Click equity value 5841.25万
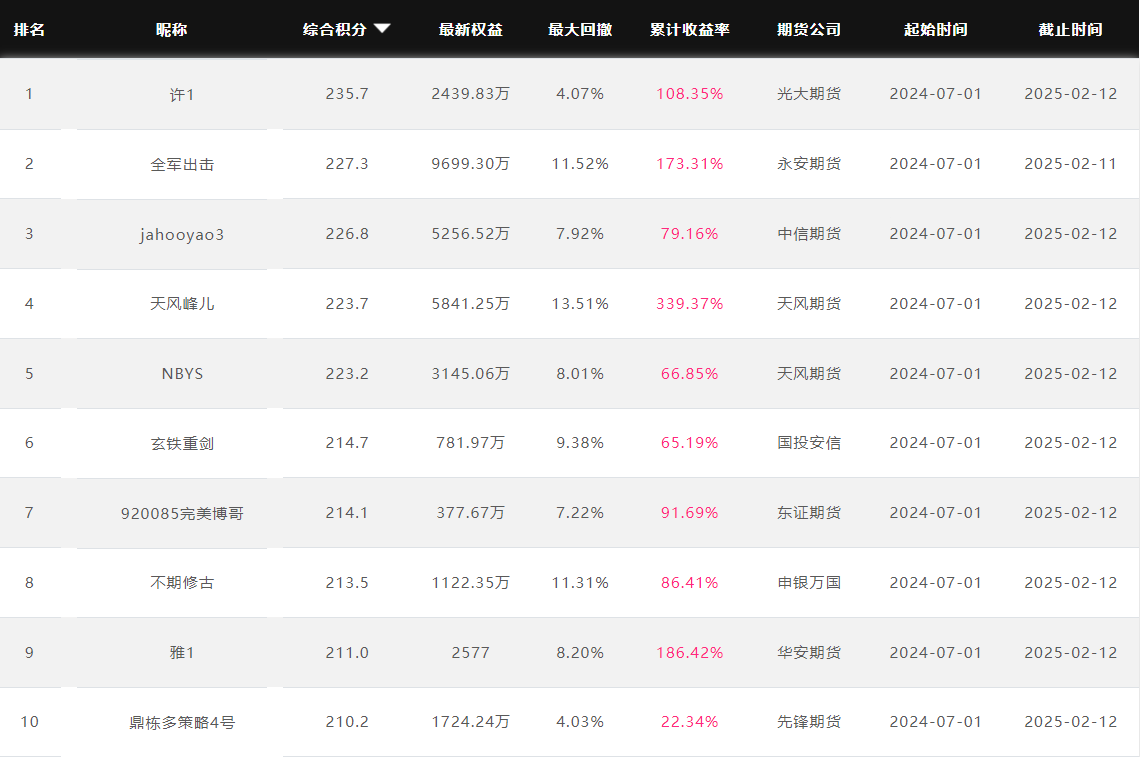The image size is (1140, 757). (470, 303)
